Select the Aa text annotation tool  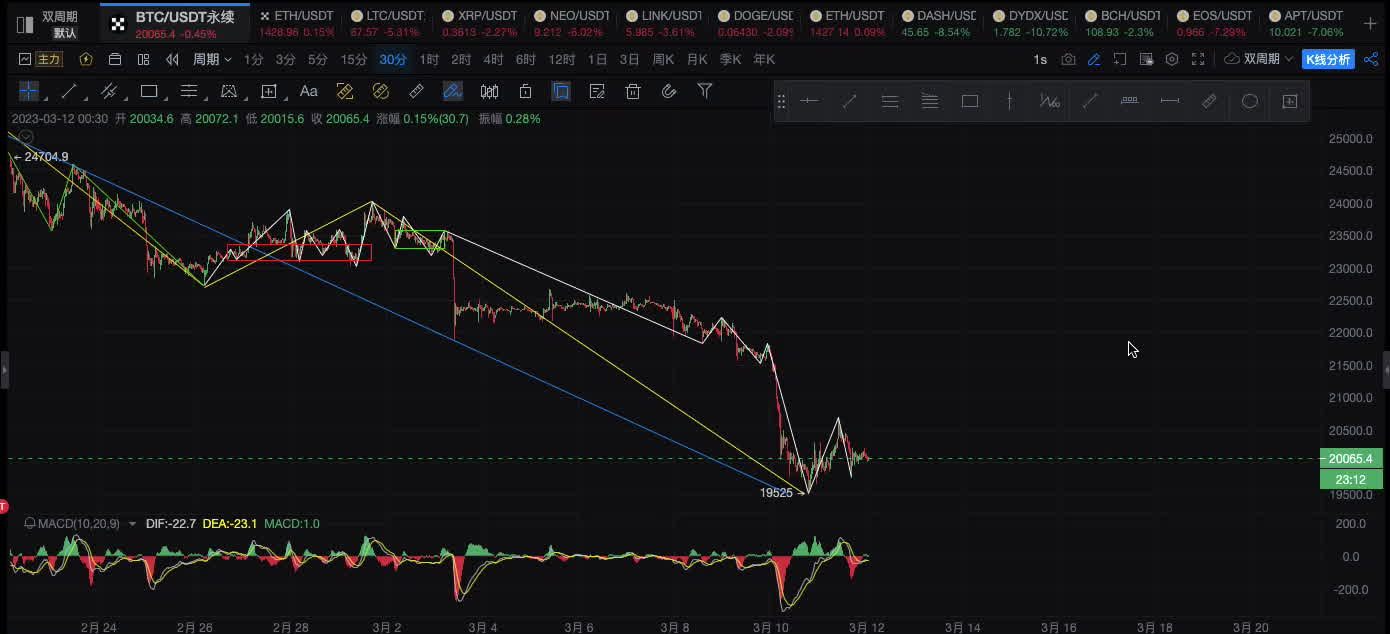(309, 92)
